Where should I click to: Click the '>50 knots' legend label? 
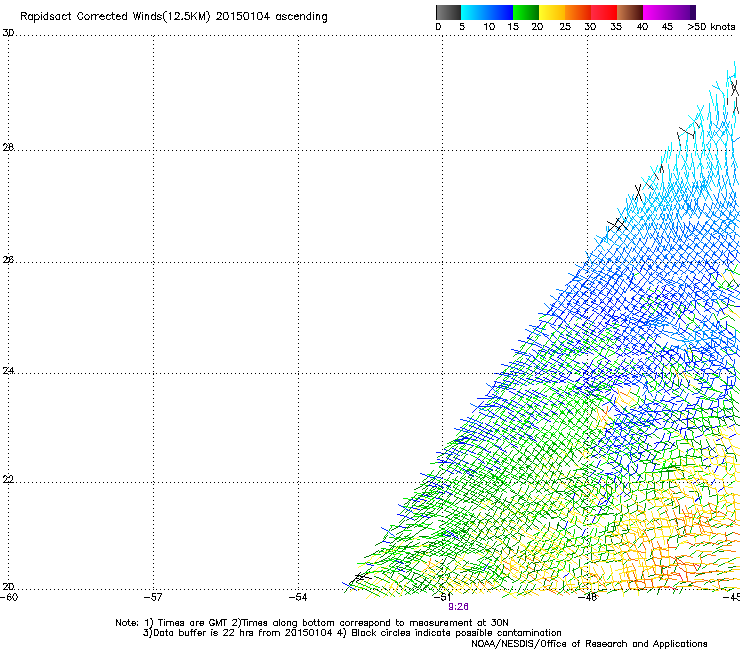[711, 27]
